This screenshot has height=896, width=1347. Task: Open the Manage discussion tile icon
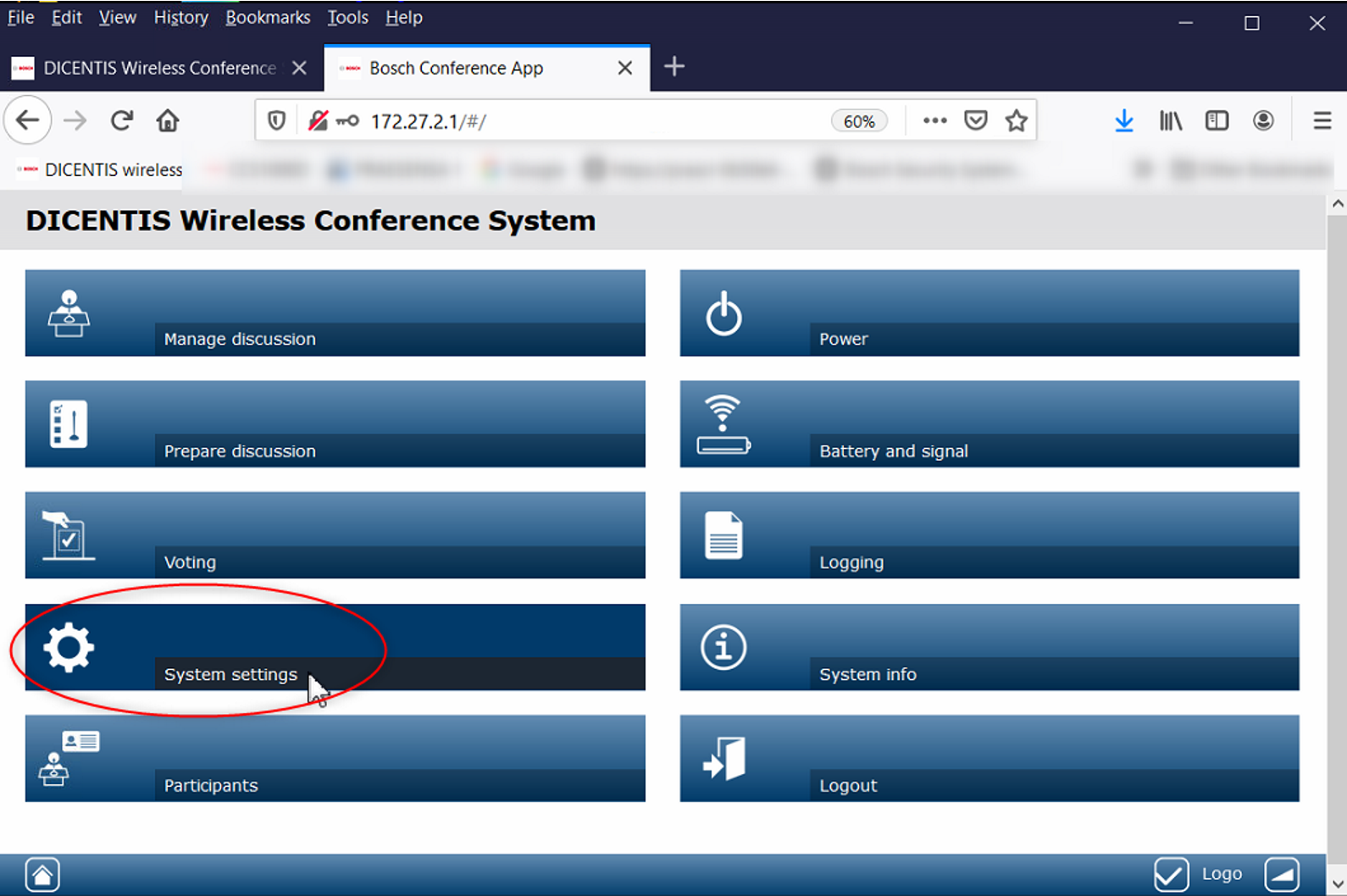click(69, 313)
